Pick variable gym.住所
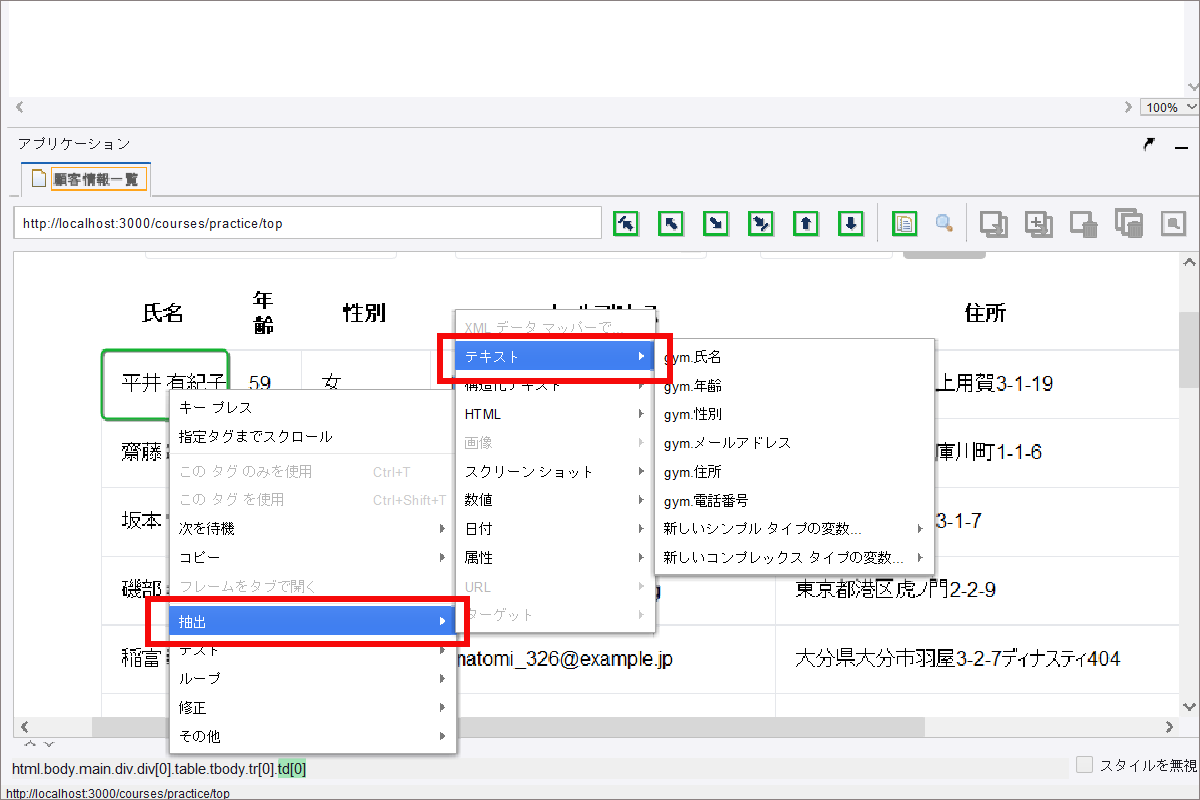 click(794, 472)
